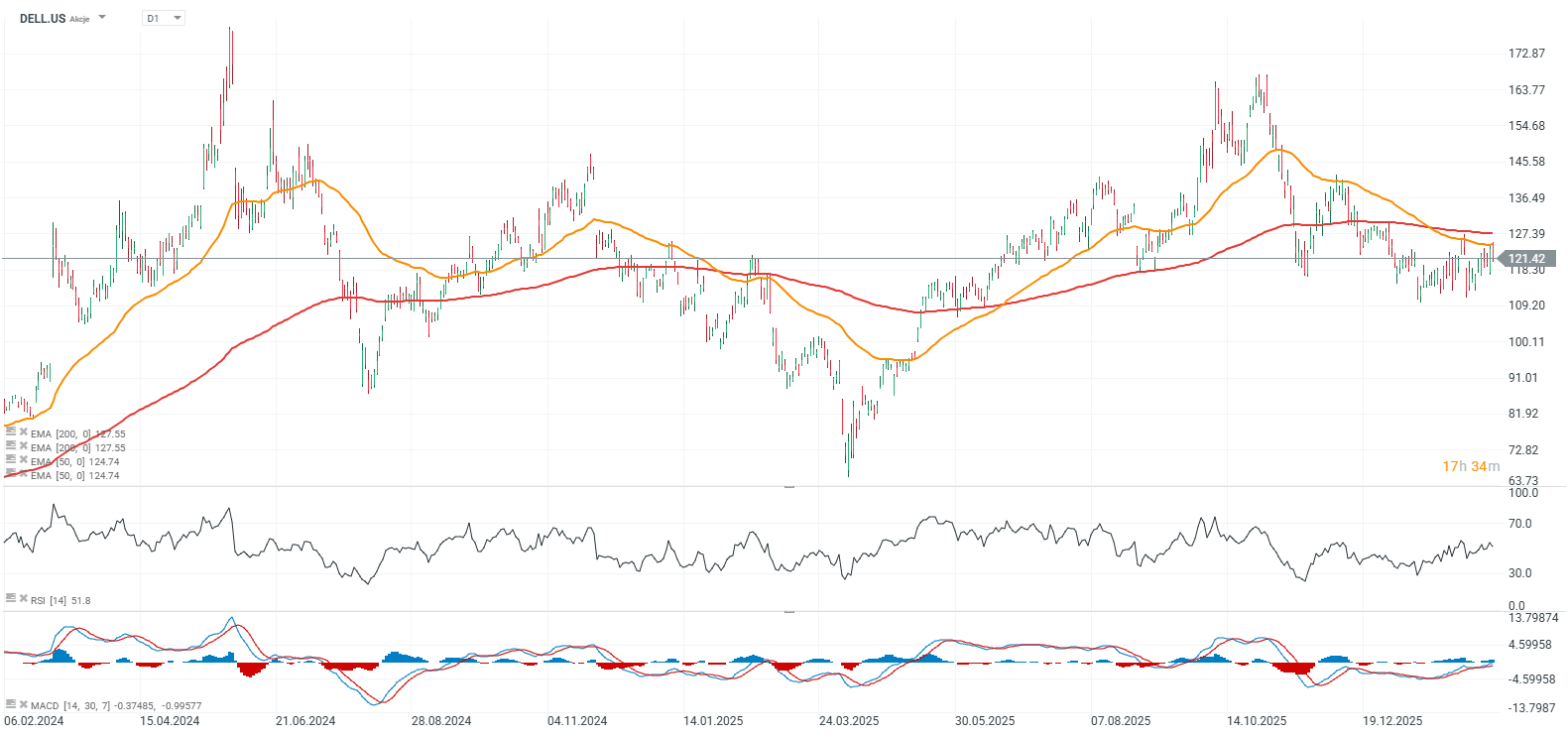Grab the divider handle above MACD pane
This screenshot has height=738, width=1568.
click(789, 611)
